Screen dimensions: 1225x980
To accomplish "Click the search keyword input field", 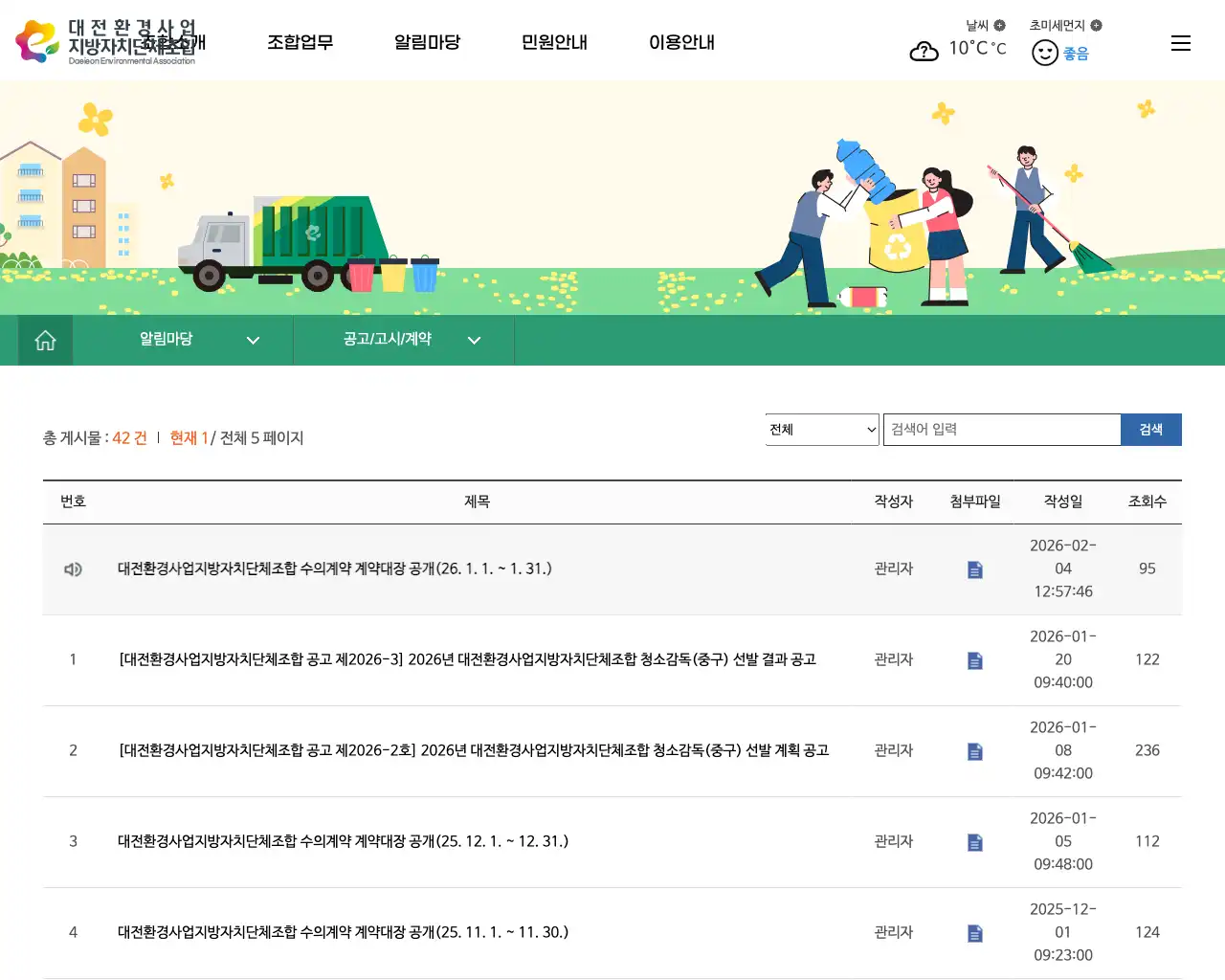I will tap(1002, 429).
